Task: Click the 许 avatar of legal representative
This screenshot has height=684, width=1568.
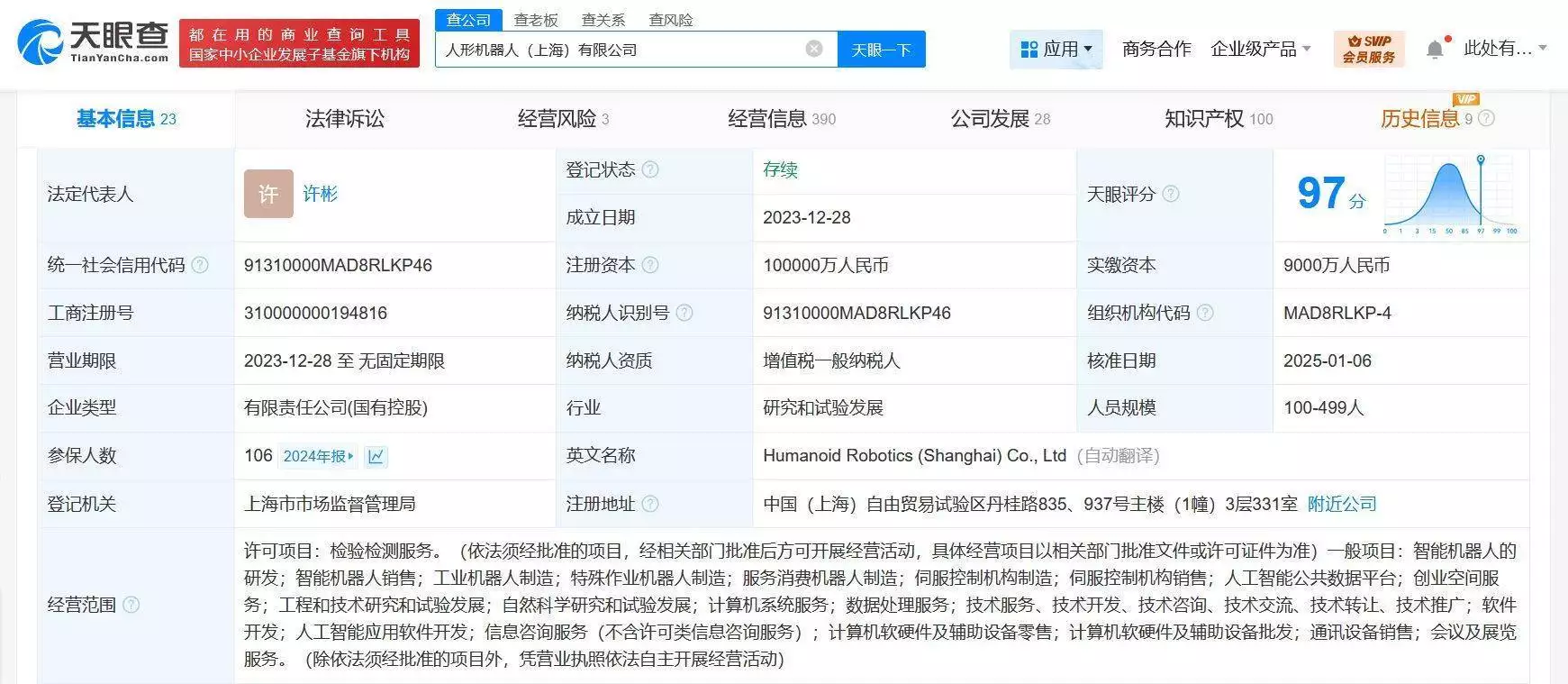Action: (x=268, y=194)
